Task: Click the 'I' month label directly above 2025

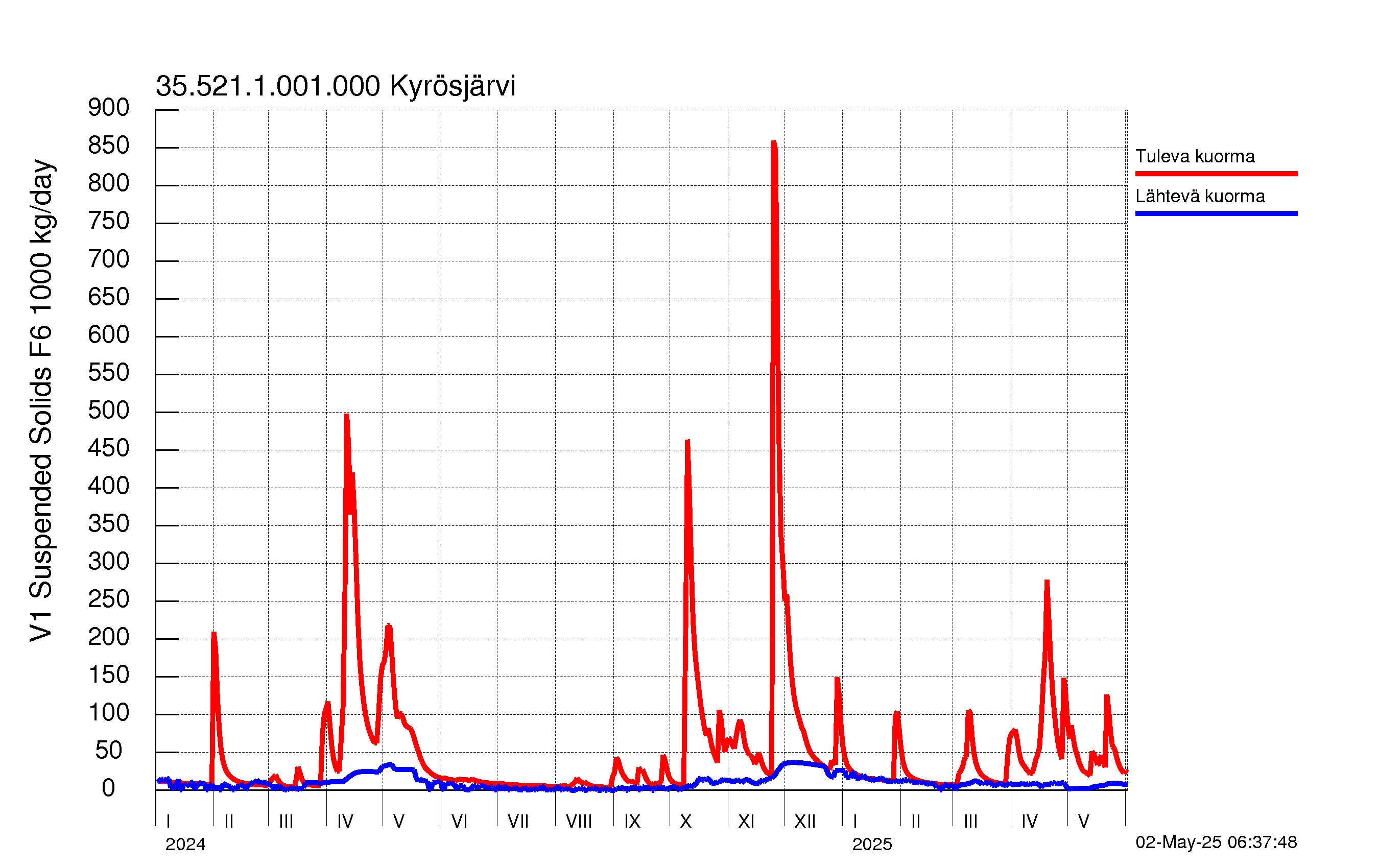Action: [x=855, y=822]
